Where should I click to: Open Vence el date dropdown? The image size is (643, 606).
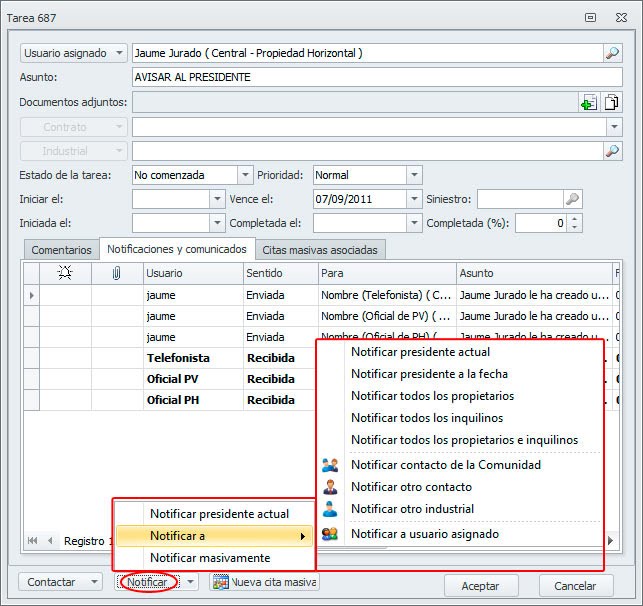coord(414,199)
